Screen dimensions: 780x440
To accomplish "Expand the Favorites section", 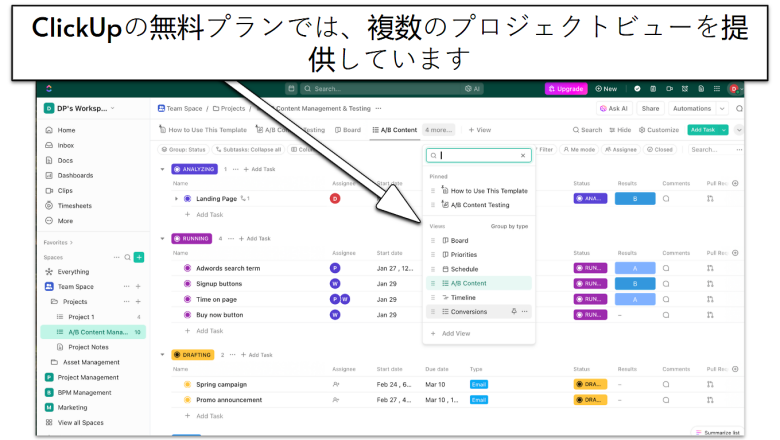I will point(58,243).
